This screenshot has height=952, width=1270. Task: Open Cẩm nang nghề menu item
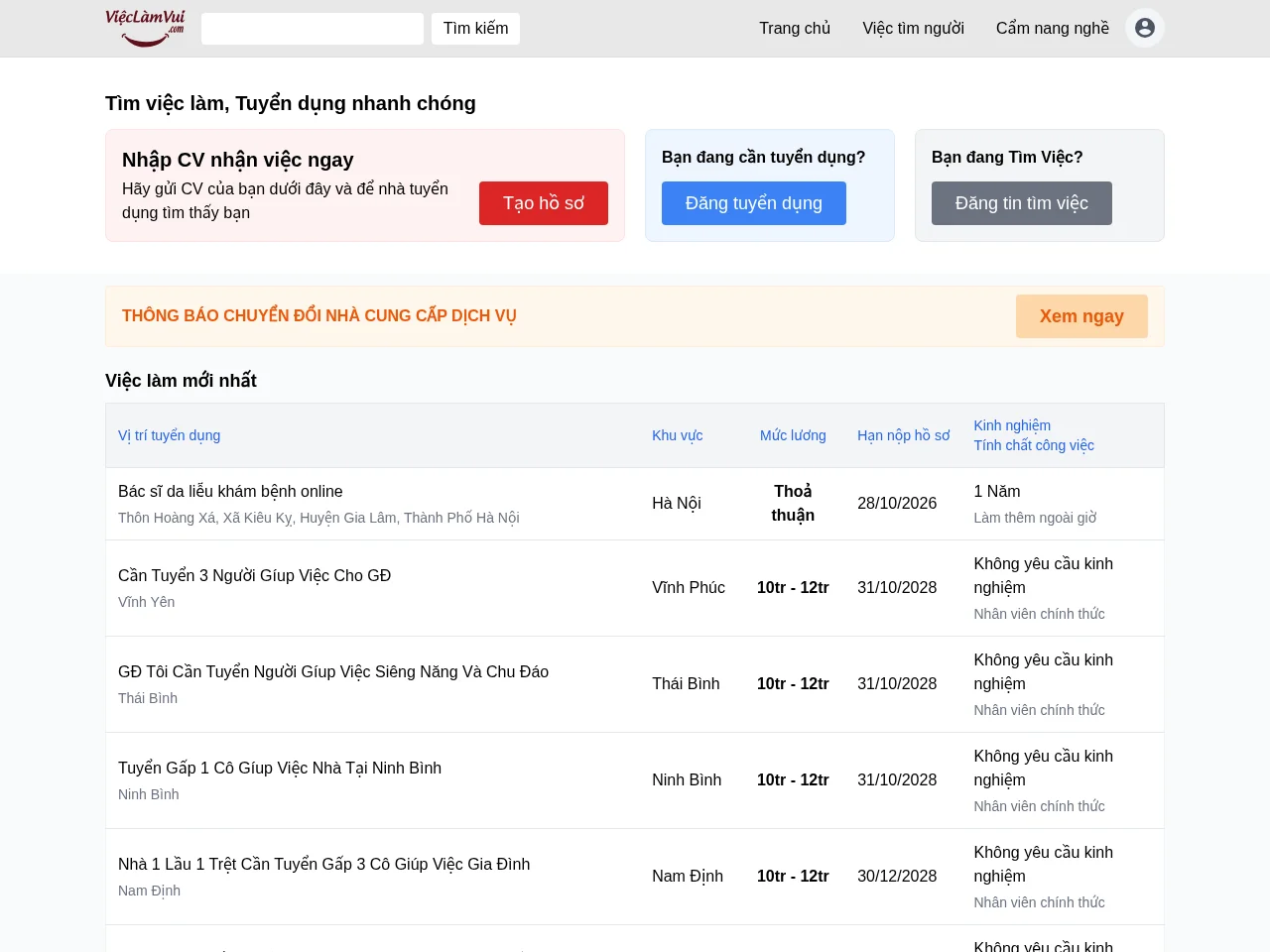click(1053, 28)
